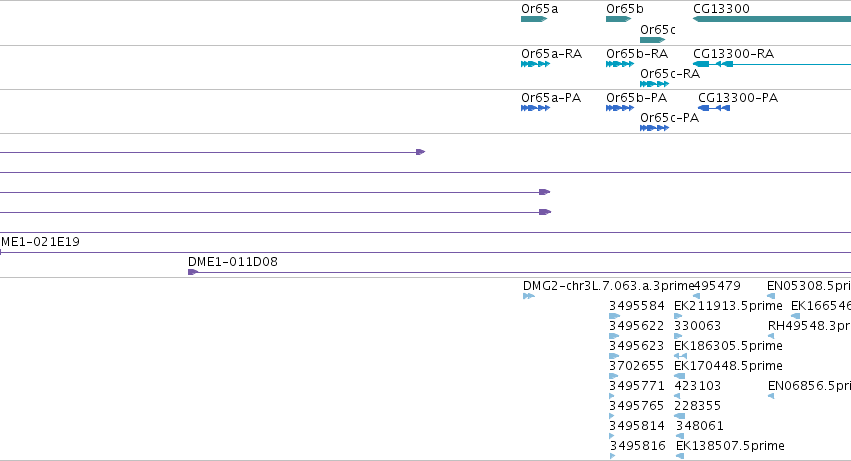The height and width of the screenshot is (461, 851).
Task: Click the EK211913.5prime label
Action: [x=728, y=306]
